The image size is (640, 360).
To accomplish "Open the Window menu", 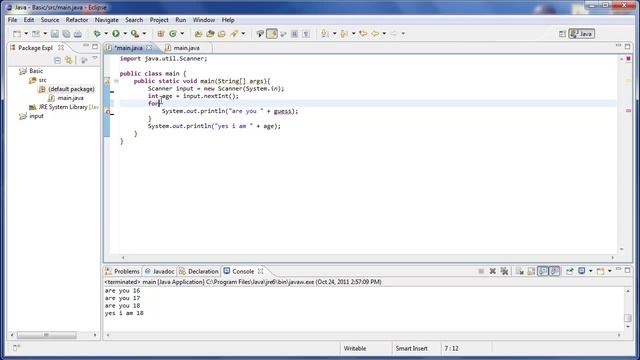I will tap(204, 20).
